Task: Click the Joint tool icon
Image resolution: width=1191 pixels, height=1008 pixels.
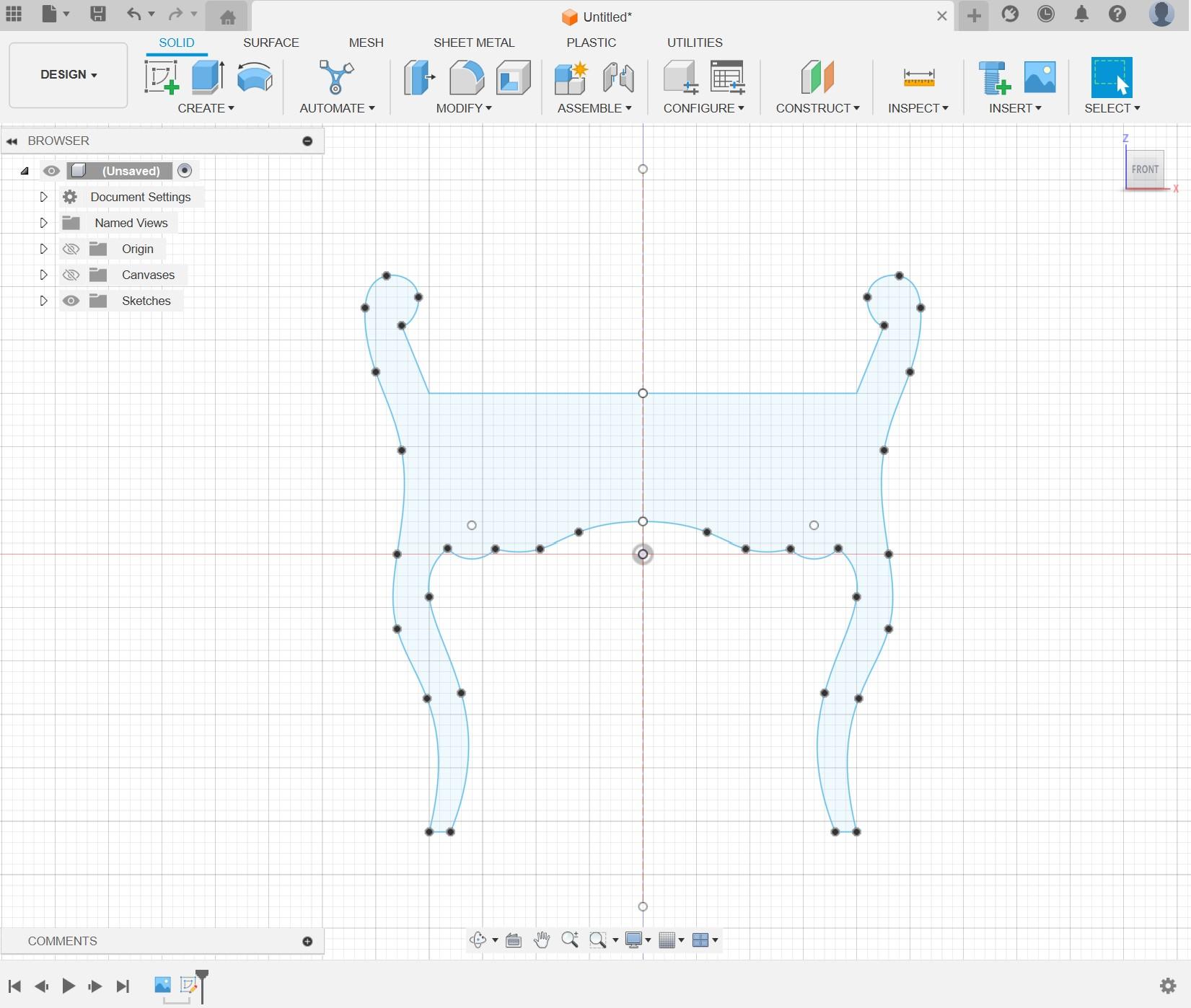Action: tap(618, 77)
